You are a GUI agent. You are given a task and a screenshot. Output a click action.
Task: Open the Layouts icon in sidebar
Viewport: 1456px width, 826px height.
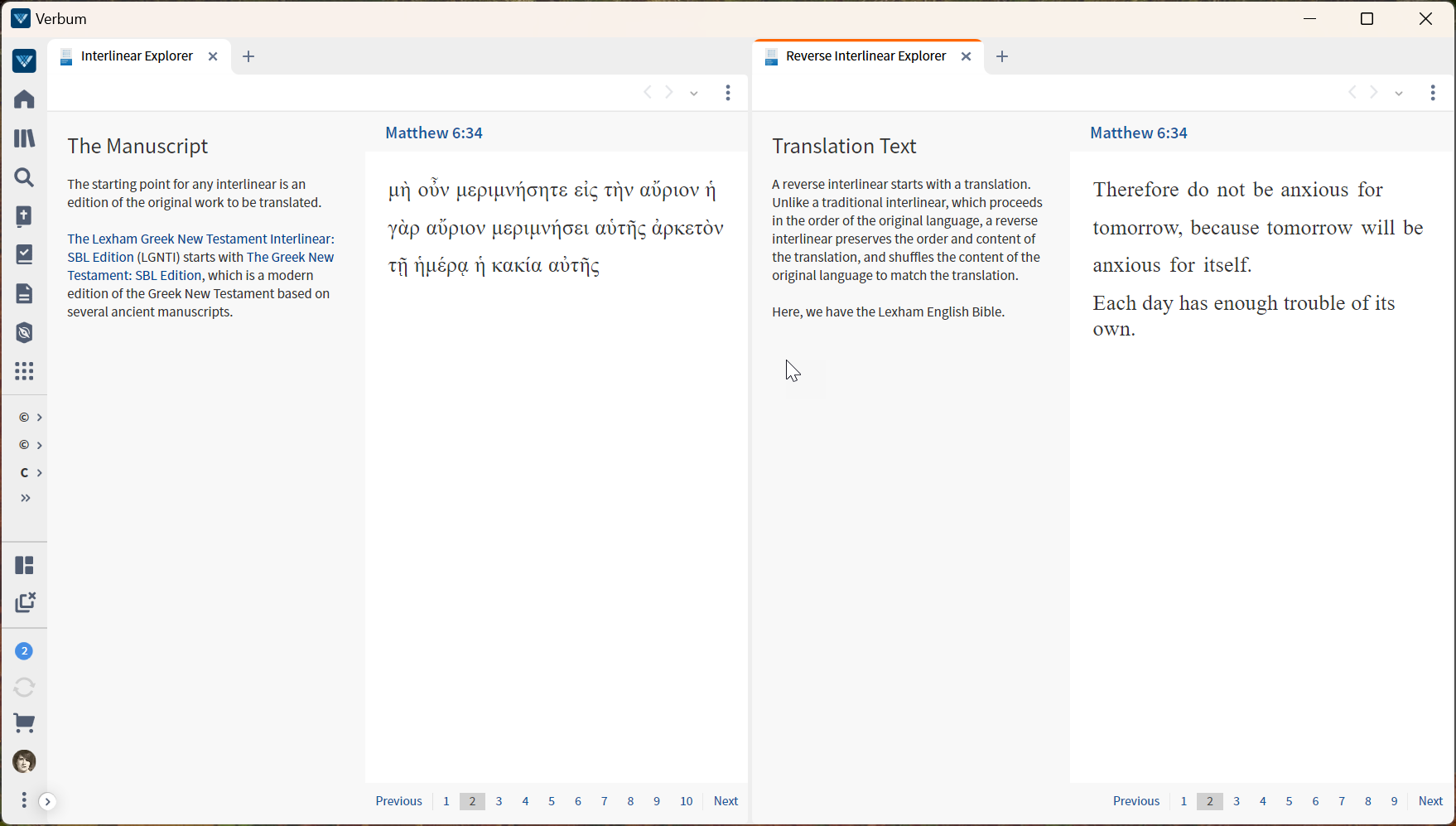pyautogui.click(x=24, y=565)
